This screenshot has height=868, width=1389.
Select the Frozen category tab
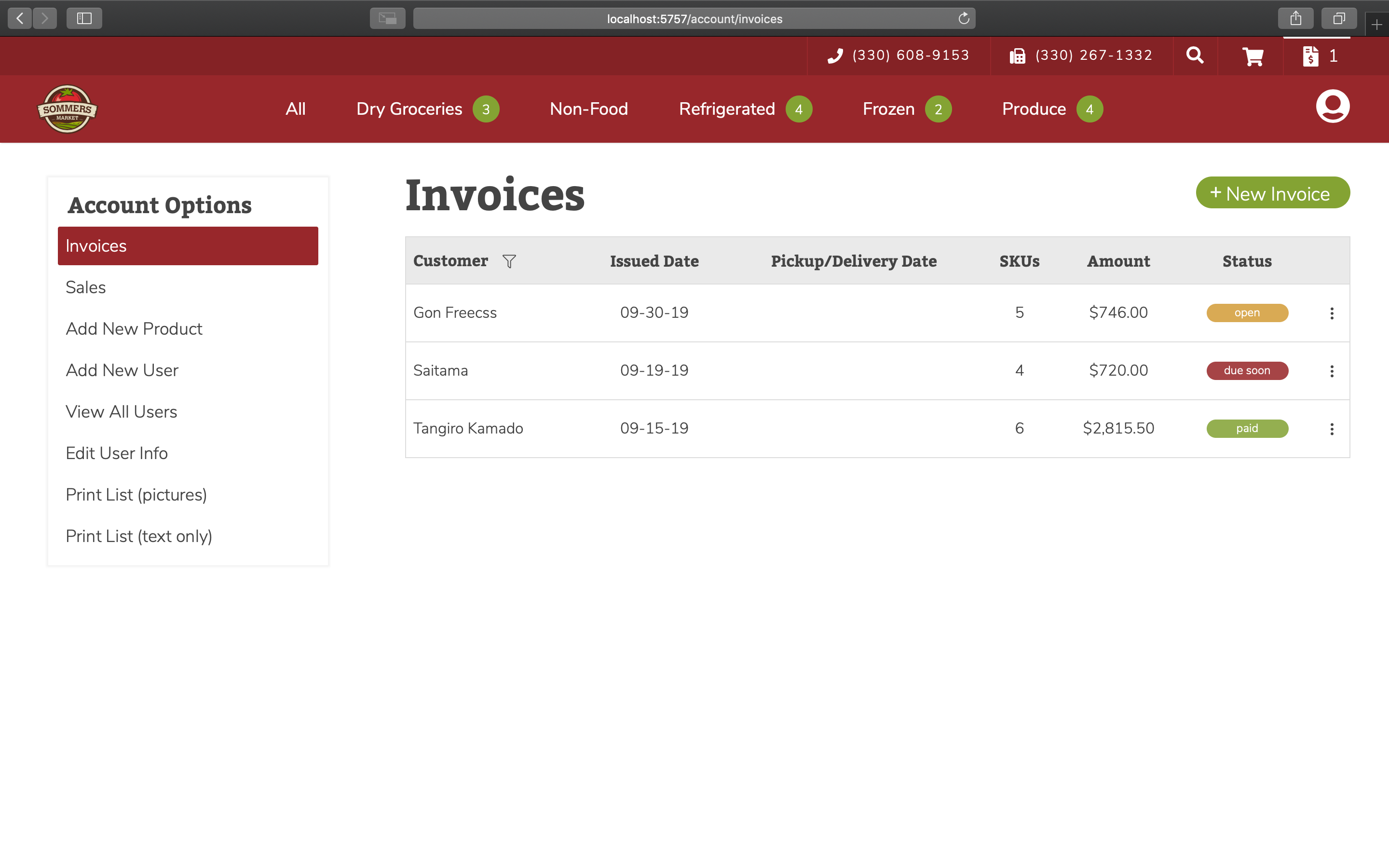(x=888, y=109)
